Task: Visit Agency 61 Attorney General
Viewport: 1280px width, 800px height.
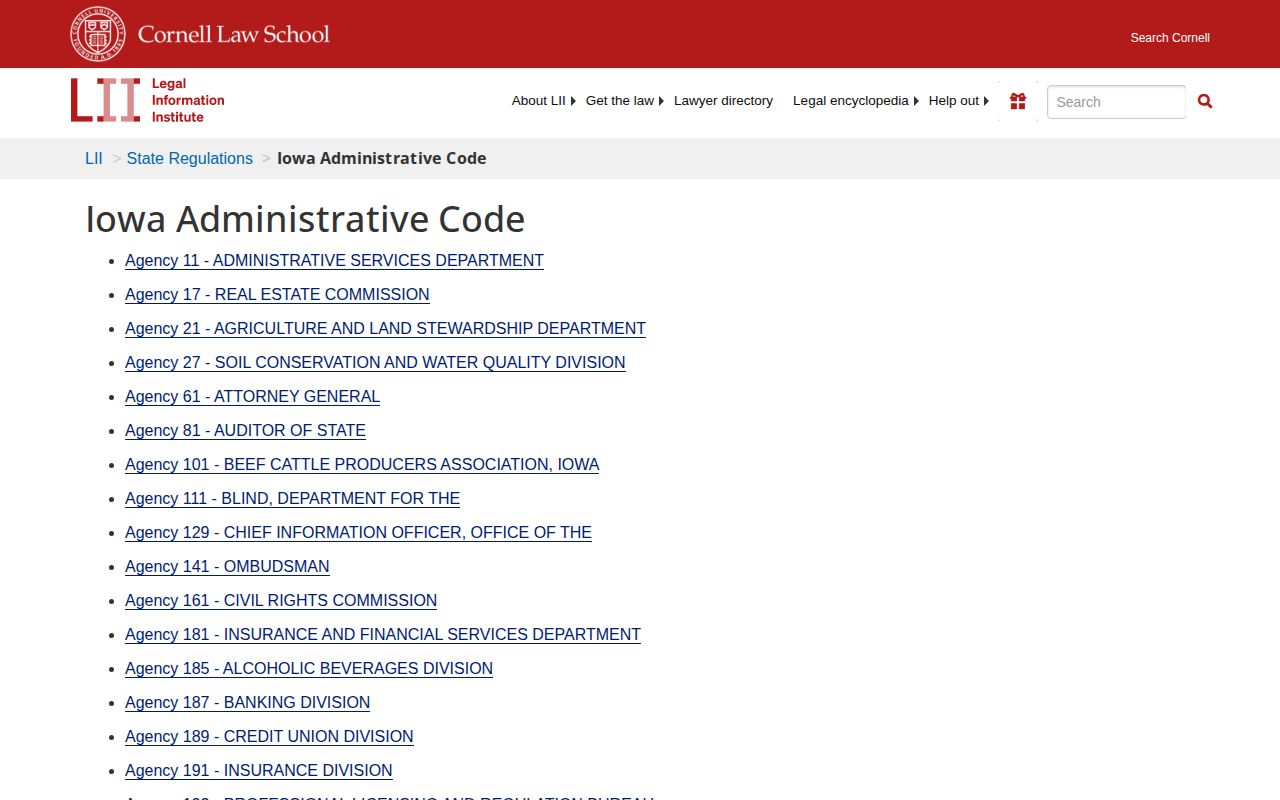Action: coord(252,397)
